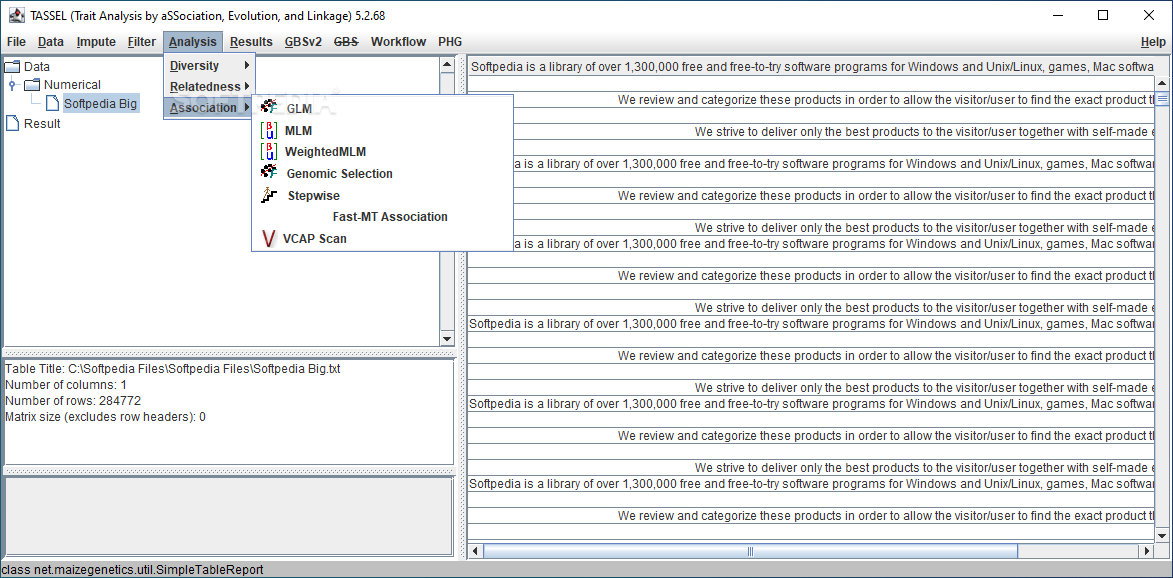Select Relatedness in Analysis menu
The height and width of the screenshot is (578, 1173).
[x=209, y=86]
